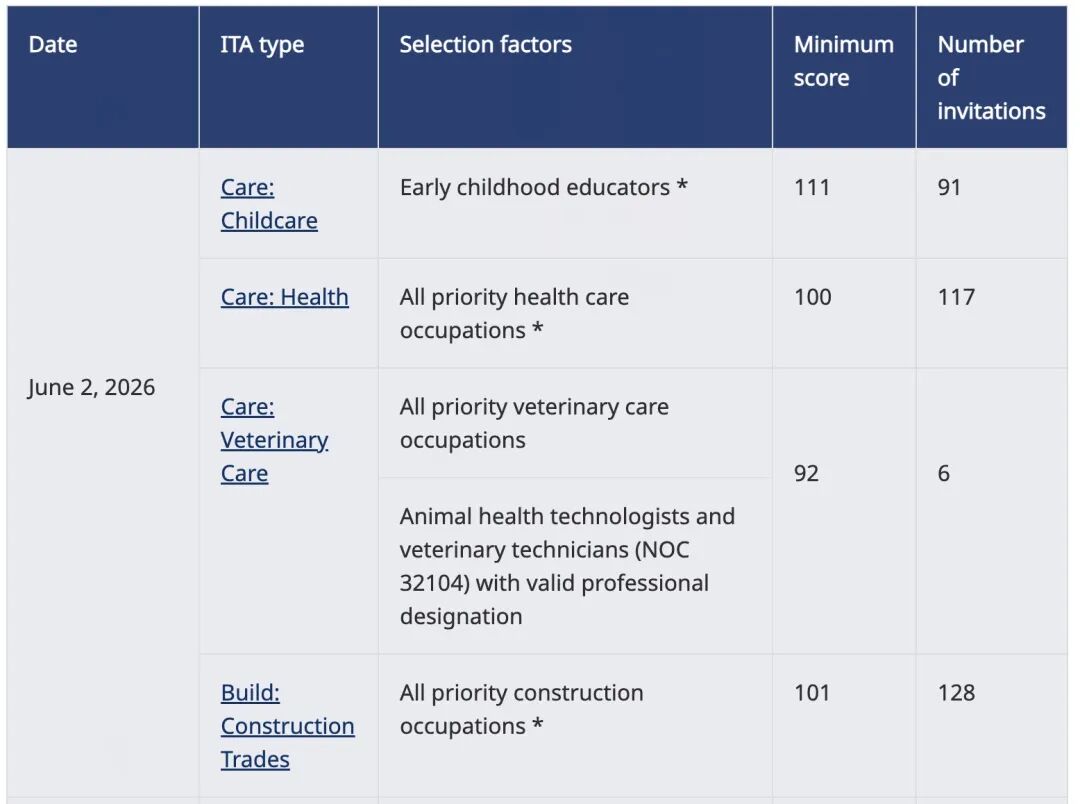Select the invitations count 128
This screenshot has height=804, width=1080.
click(956, 692)
